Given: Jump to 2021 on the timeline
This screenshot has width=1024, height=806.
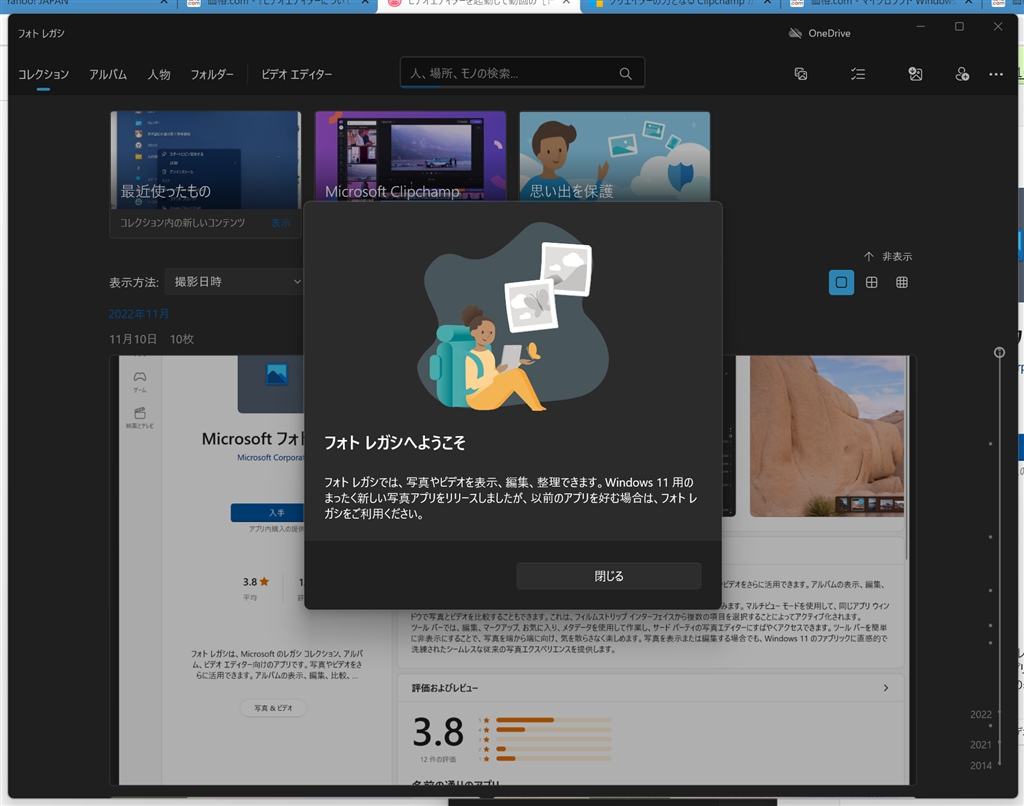Looking at the screenshot, I should coord(980,745).
